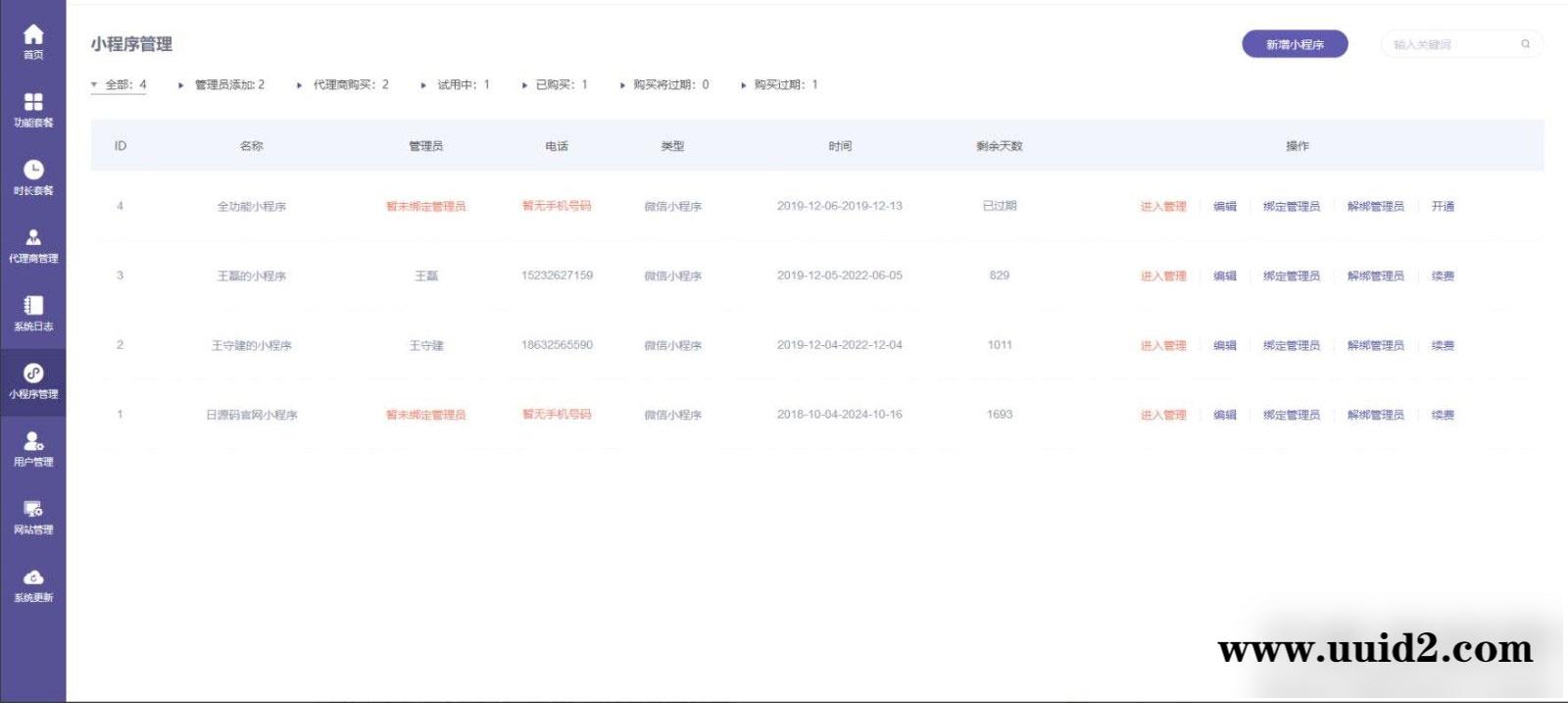Click 开通 for 全功能小程序
1568x703 pixels.
[1443, 207]
